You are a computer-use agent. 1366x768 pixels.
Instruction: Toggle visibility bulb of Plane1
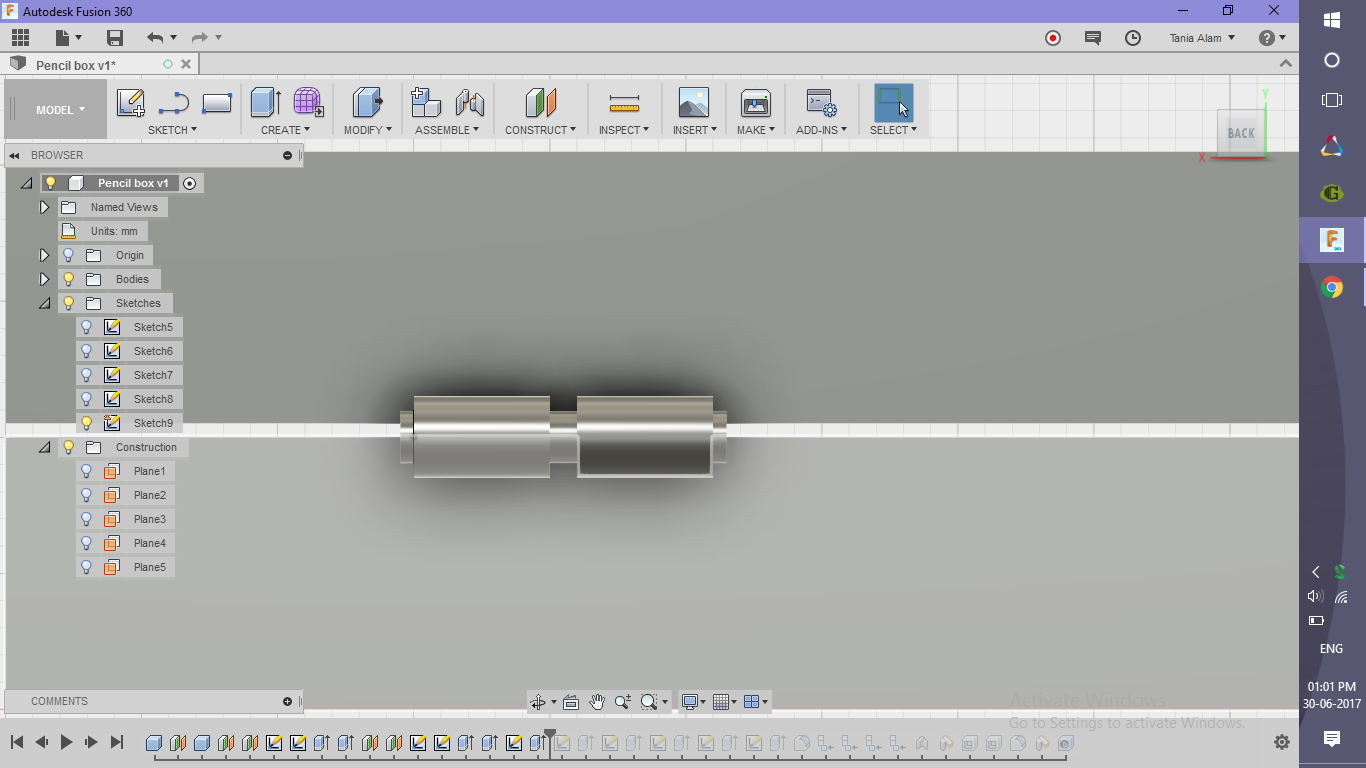coord(87,471)
